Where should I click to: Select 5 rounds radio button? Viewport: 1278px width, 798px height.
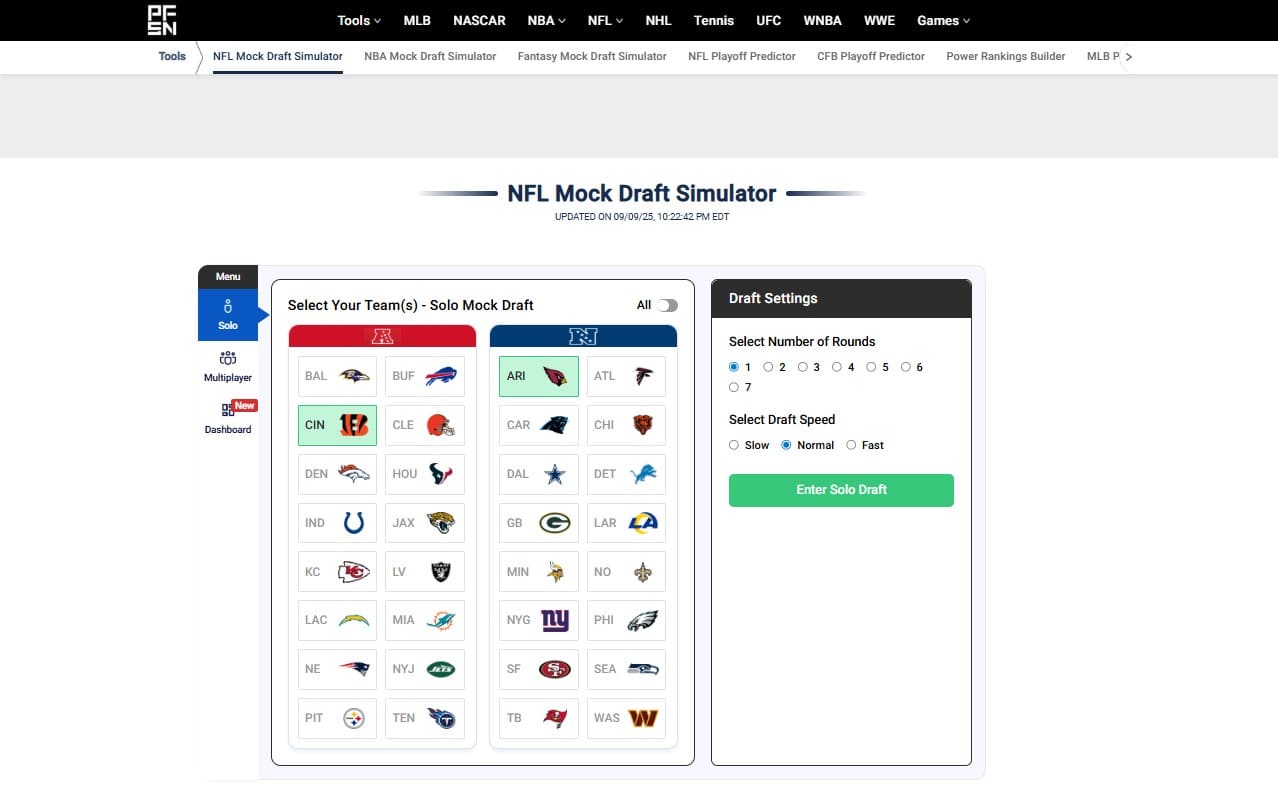click(871, 367)
